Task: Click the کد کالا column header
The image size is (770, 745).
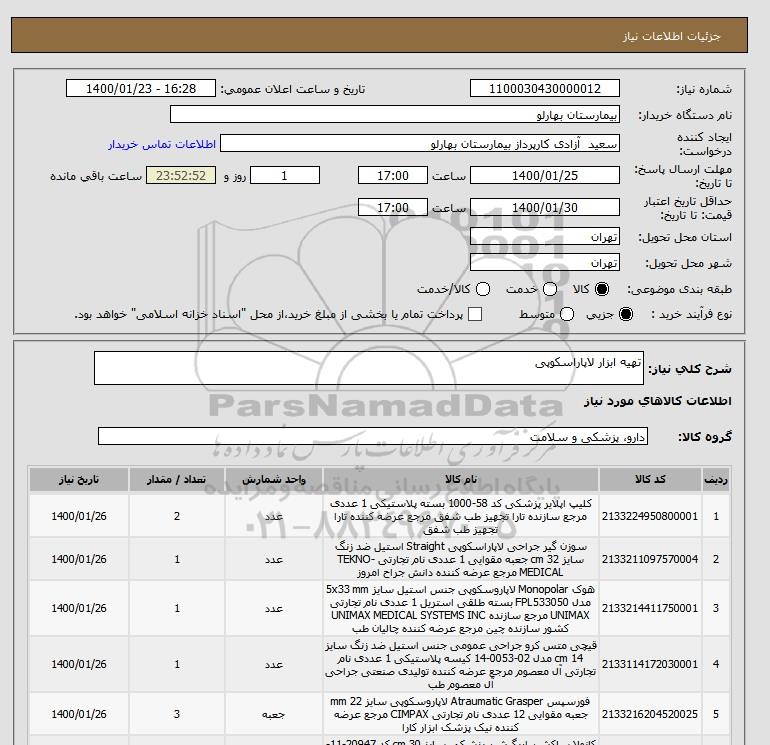Action: 650,479
